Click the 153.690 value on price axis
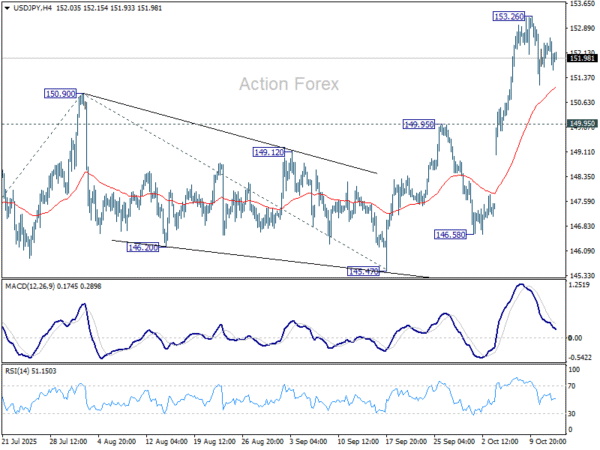Viewport: 600px width, 450px height. (581, 4)
